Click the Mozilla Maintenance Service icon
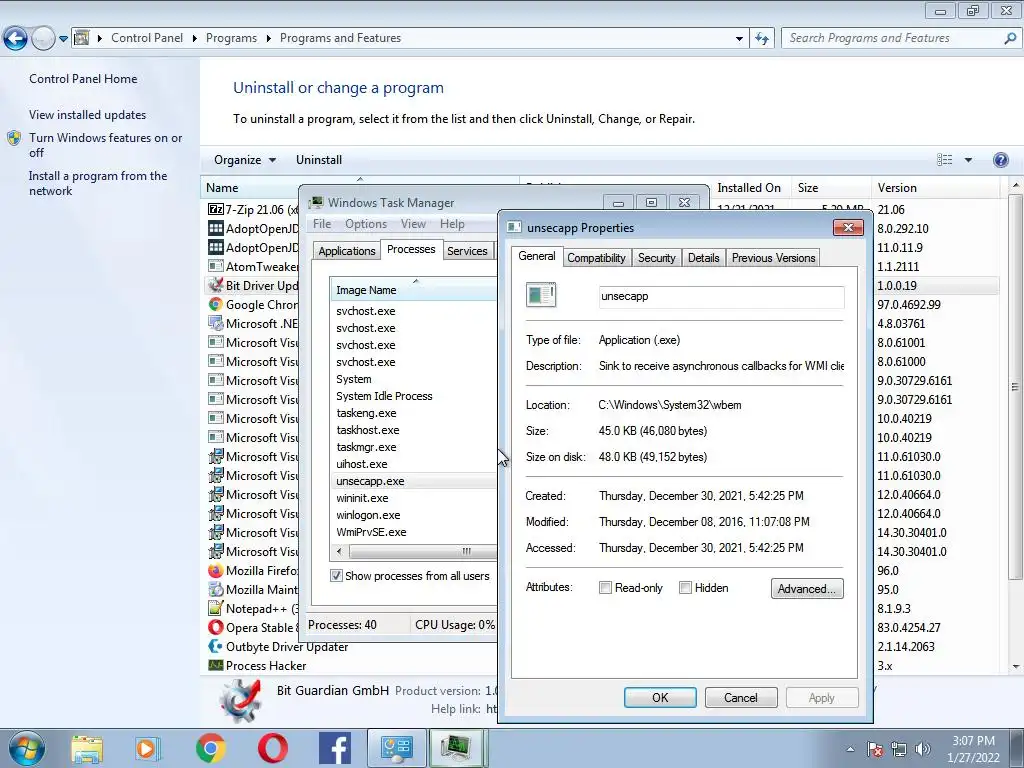 (x=216, y=589)
